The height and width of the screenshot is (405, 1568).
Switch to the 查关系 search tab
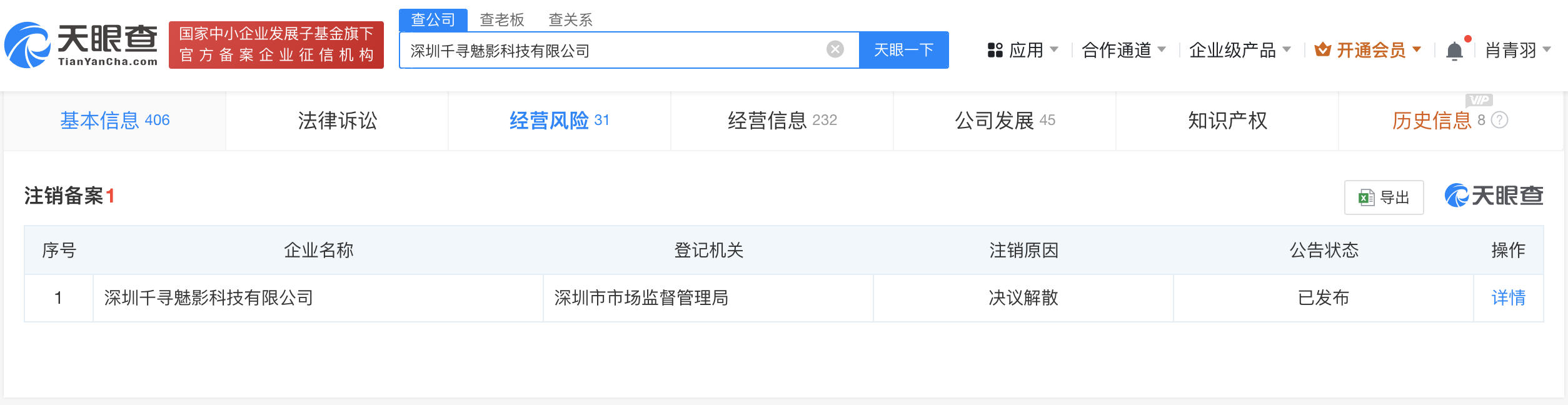(x=570, y=20)
